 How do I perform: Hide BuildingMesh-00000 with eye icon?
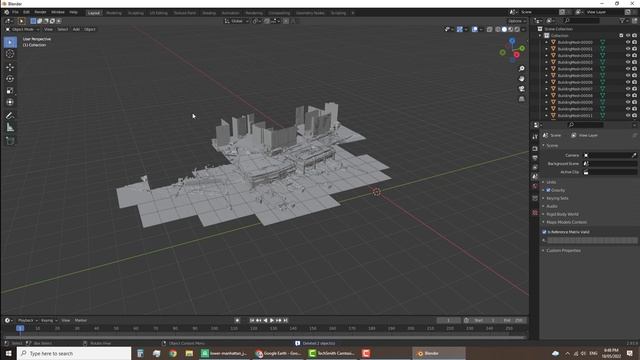click(x=628, y=42)
